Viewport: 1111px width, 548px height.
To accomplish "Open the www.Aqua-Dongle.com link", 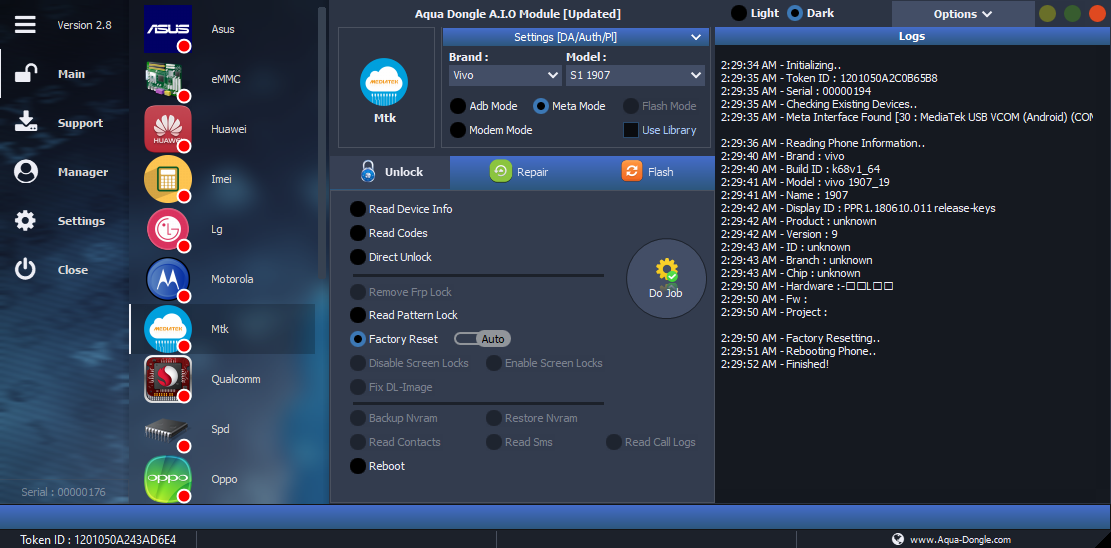I will click(960, 539).
